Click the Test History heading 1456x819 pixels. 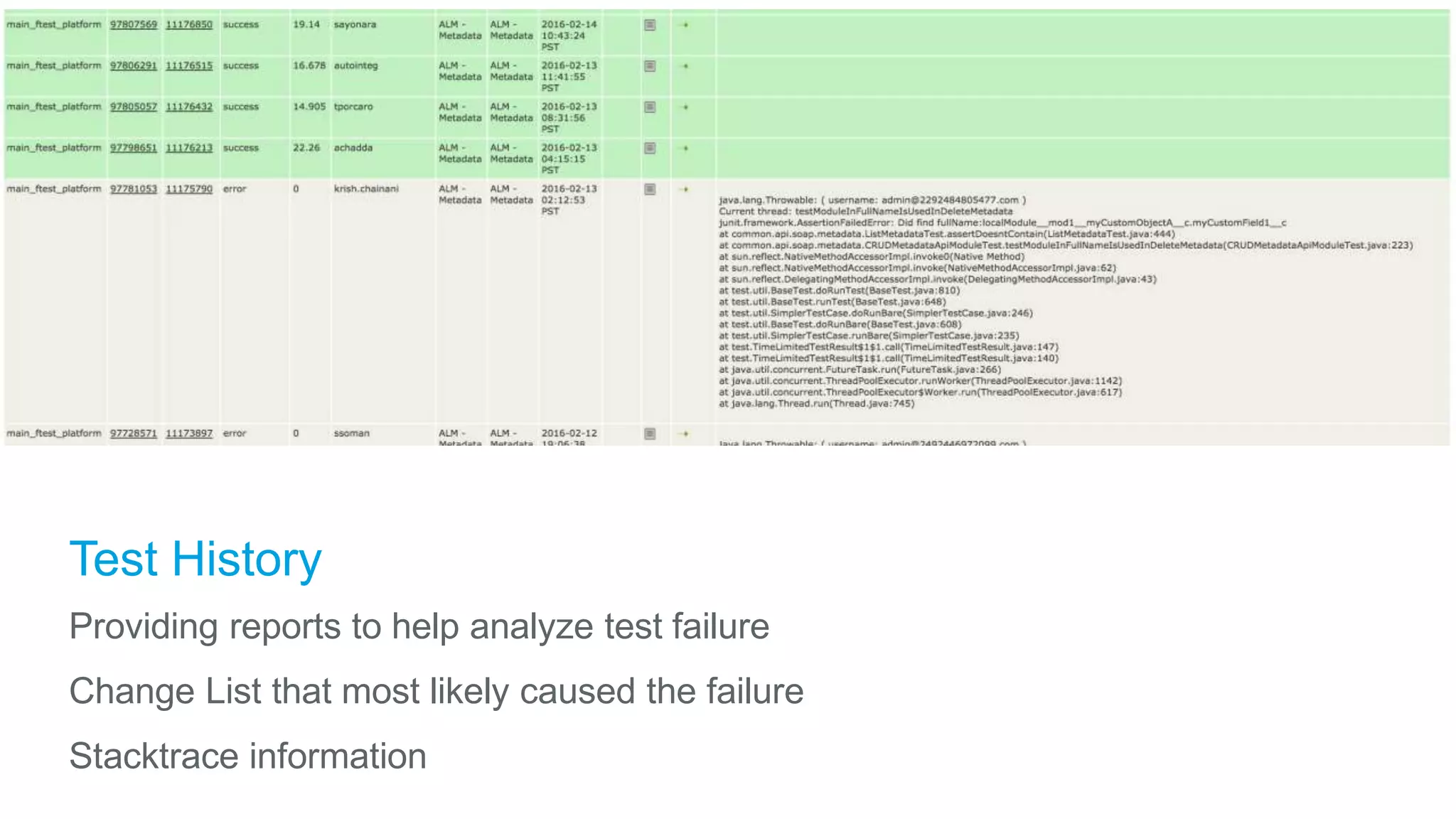tap(196, 559)
